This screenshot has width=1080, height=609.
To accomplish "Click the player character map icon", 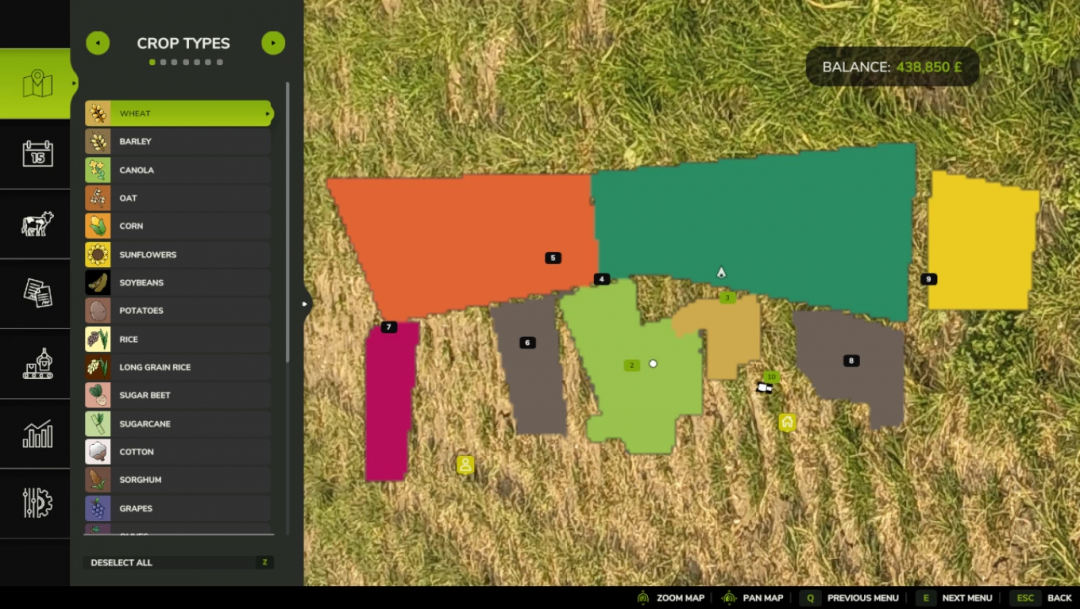I will tap(465, 465).
